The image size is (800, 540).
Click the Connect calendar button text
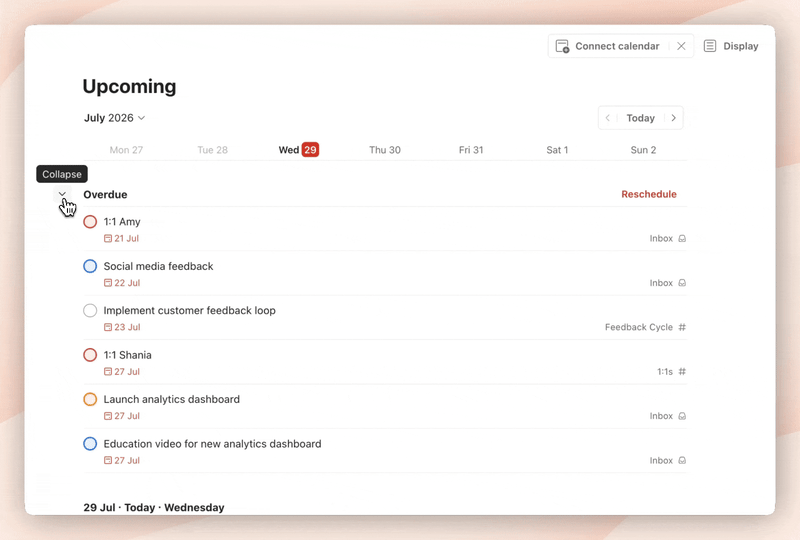click(x=617, y=46)
